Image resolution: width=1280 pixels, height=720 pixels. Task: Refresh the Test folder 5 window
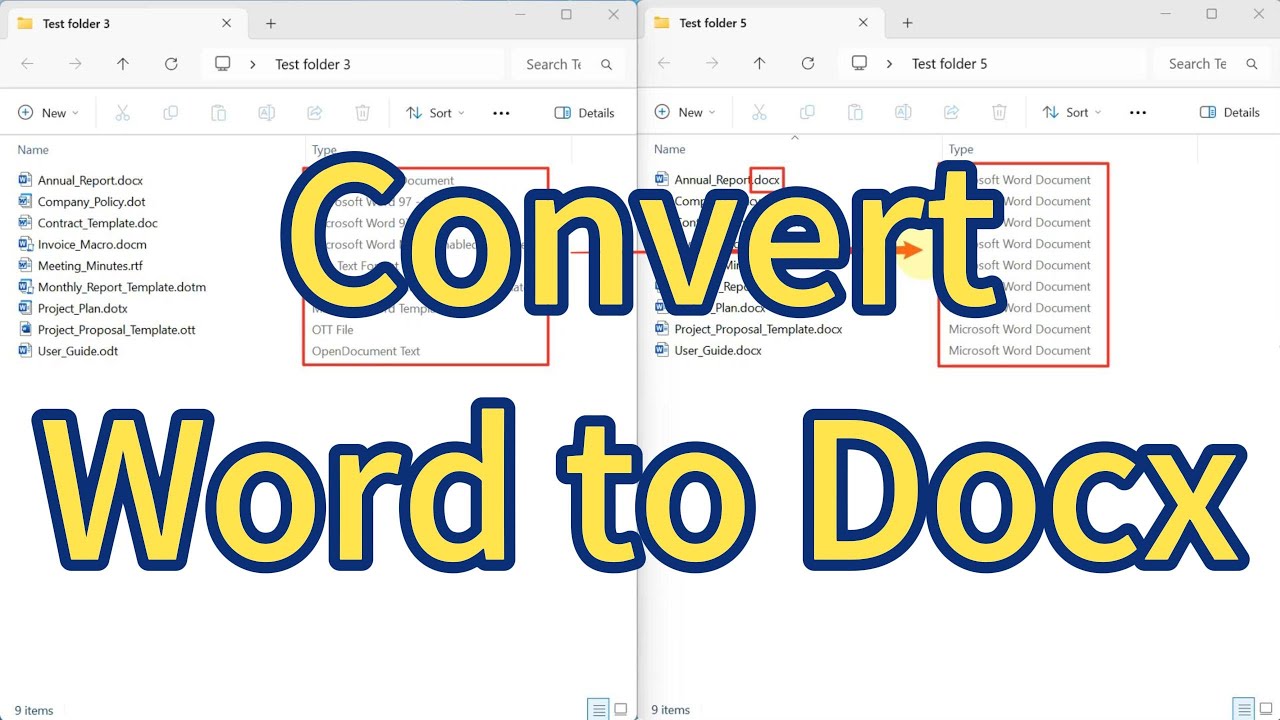(x=808, y=63)
